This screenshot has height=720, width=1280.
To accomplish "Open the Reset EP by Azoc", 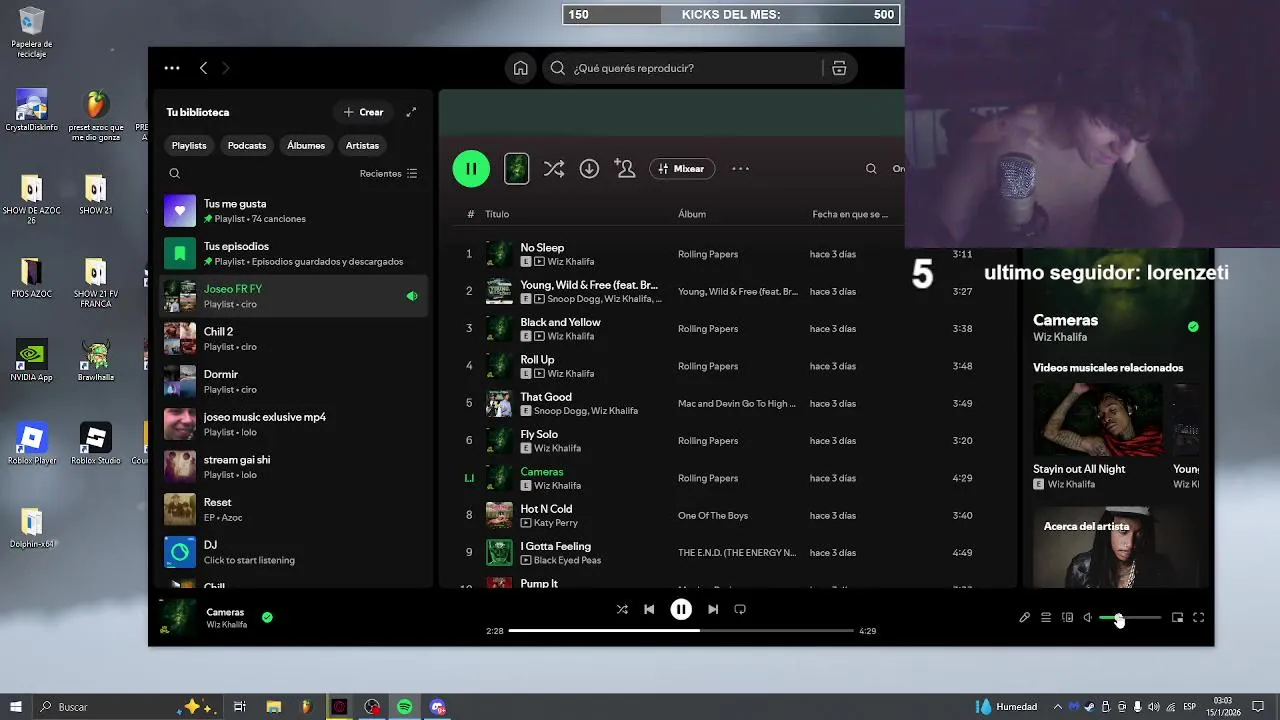I will (x=294, y=509).
